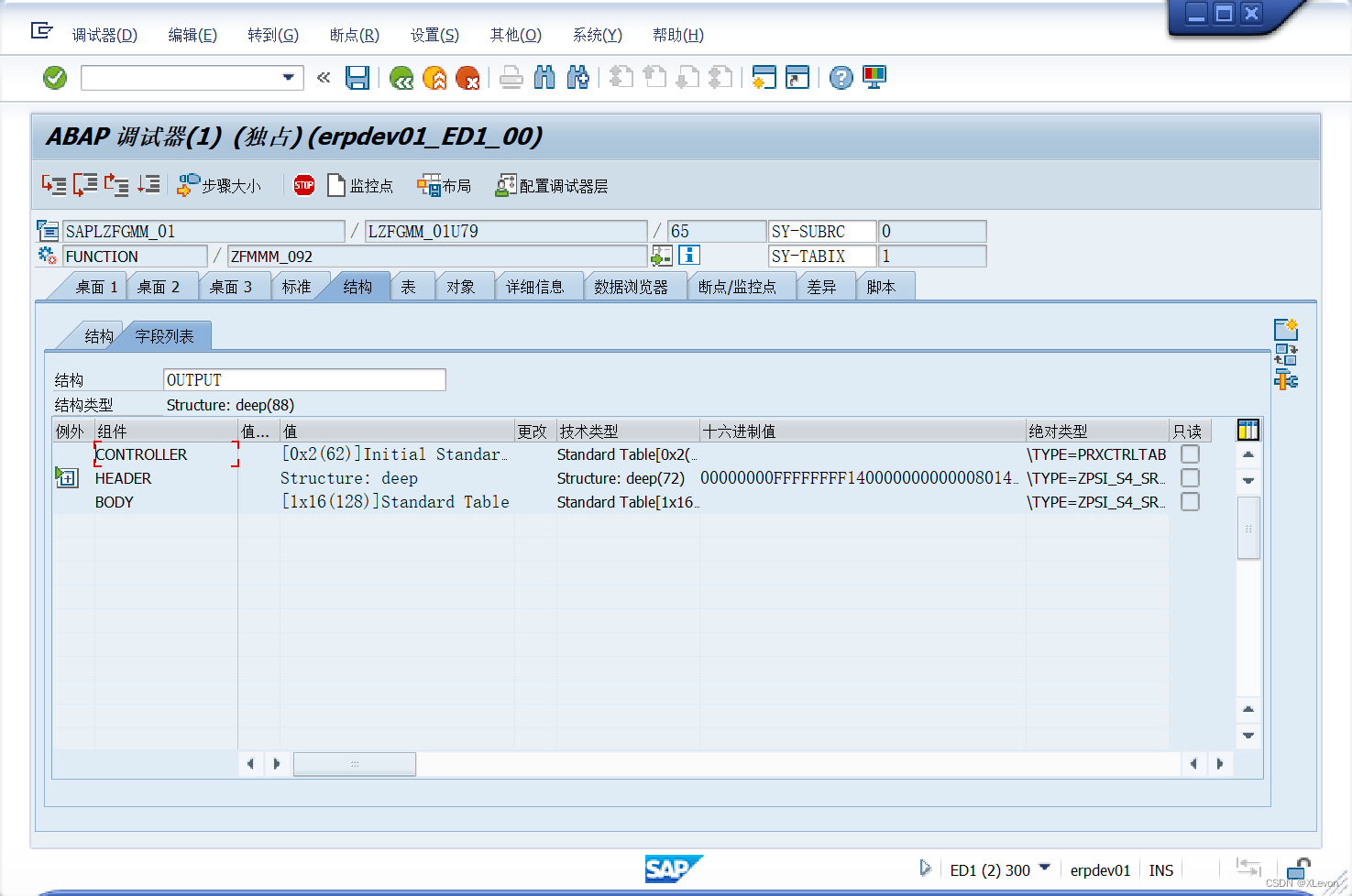This screenshot has width=1352, height=896.
Task: Select the 结构 sub-tab
Action: [99, 336]
